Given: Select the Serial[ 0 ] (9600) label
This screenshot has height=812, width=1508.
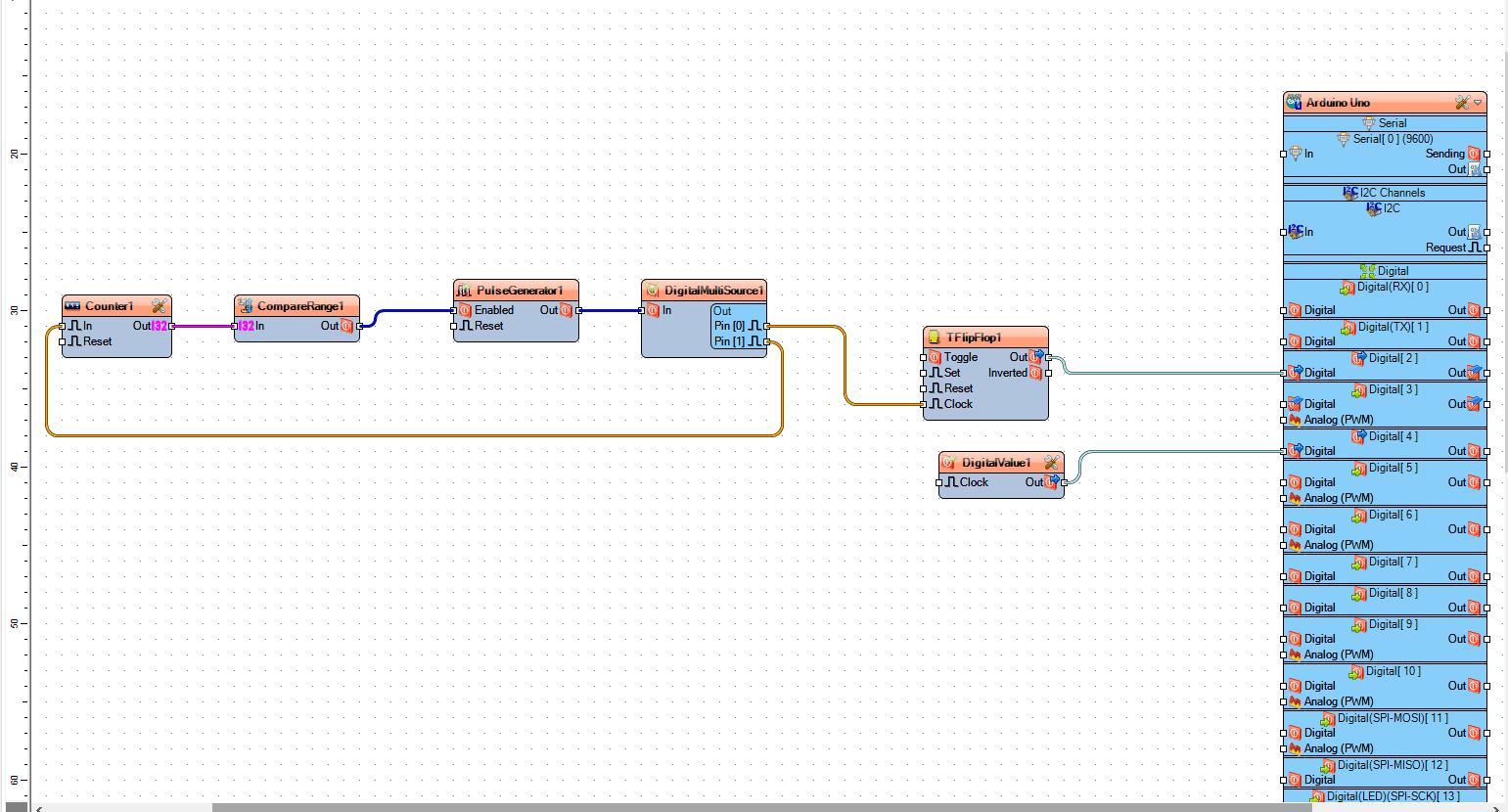Looking at the screenshot, I should tap(1393, 139).
